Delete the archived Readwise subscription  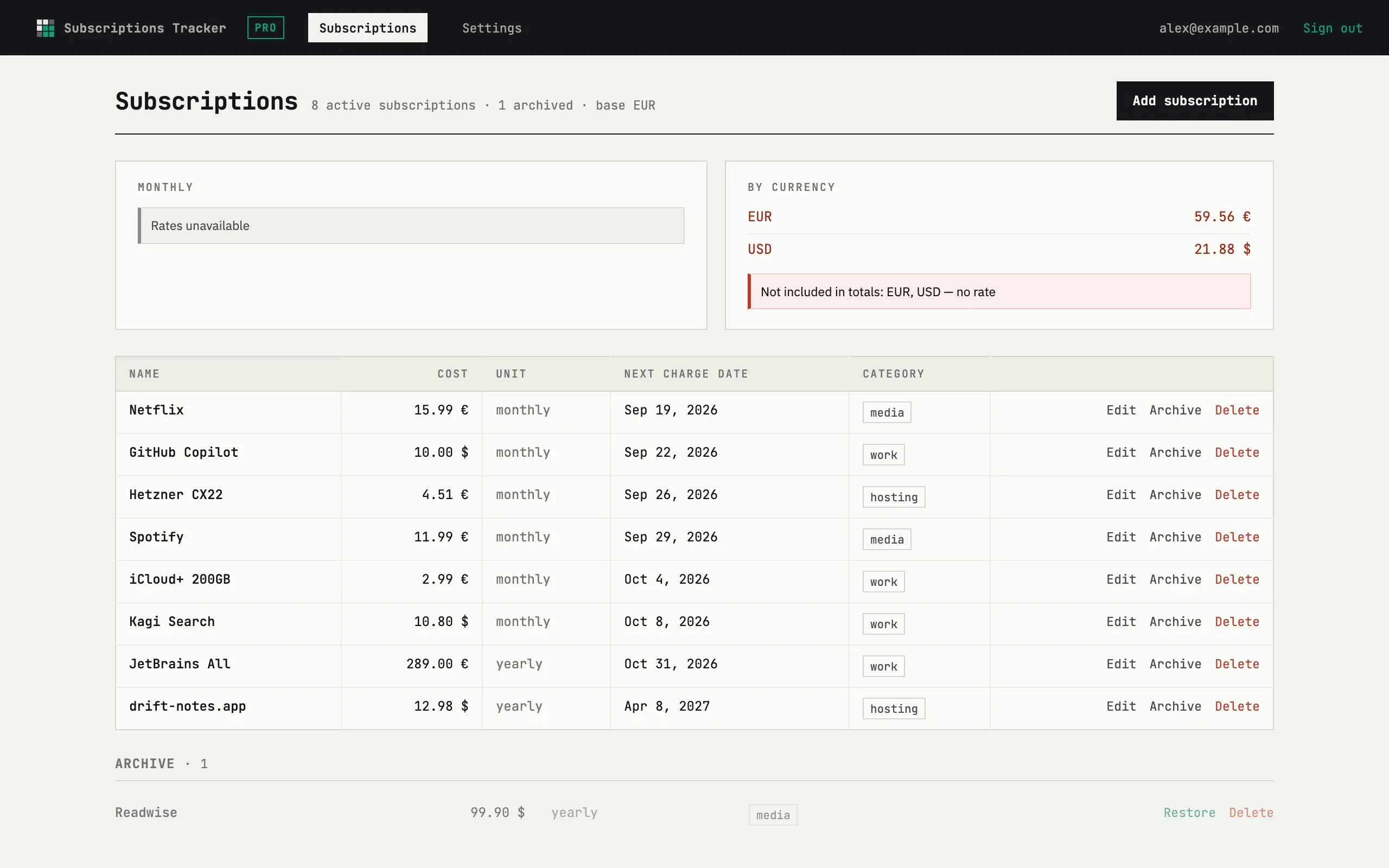point(1251,813)
